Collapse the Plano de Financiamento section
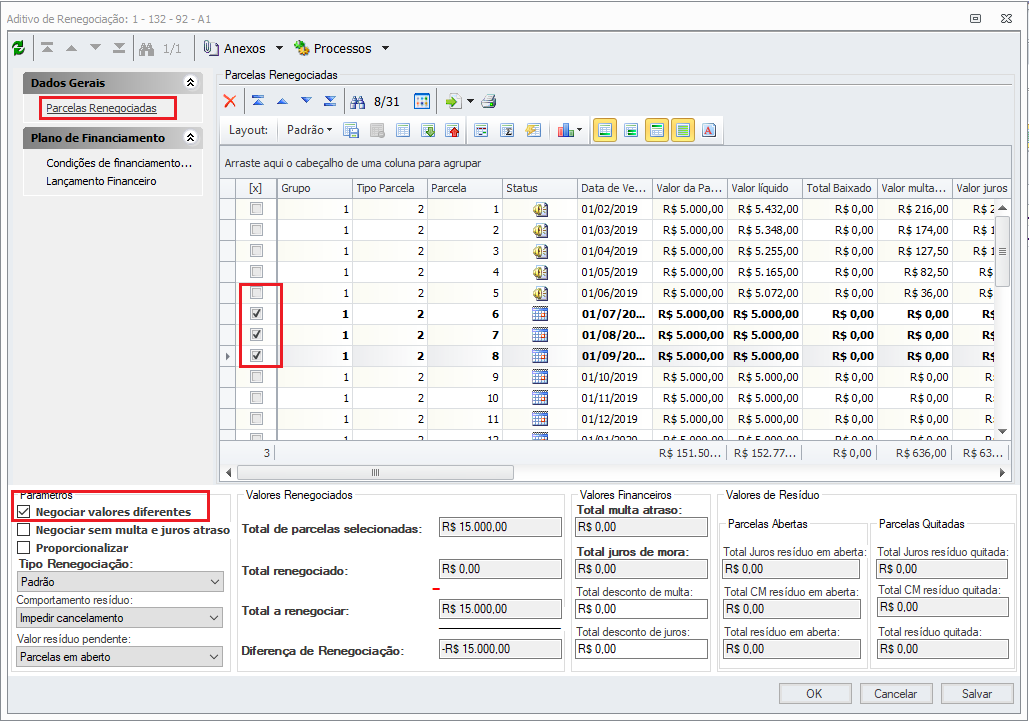This screenshot has width=1029, height=721. point(190,138)
